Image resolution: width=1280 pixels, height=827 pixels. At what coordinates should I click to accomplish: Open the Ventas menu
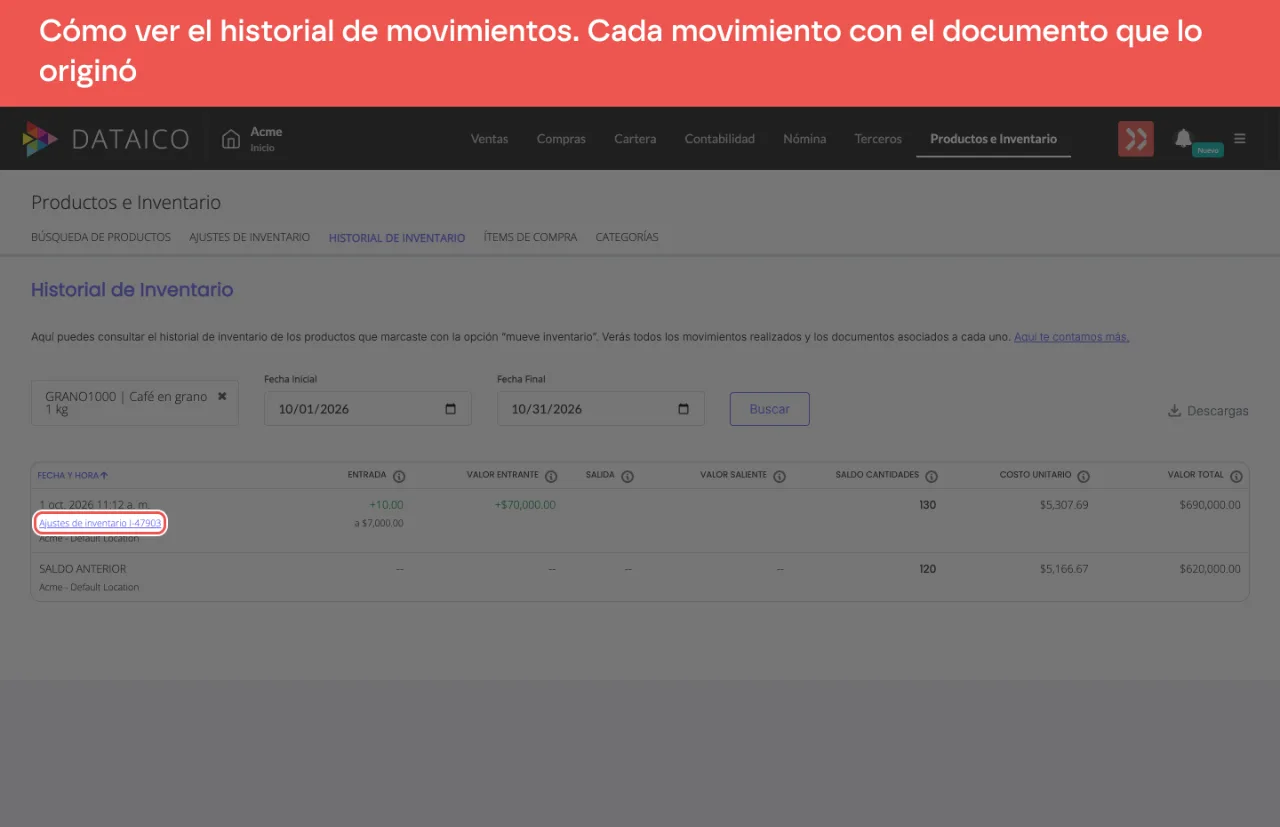489,139
